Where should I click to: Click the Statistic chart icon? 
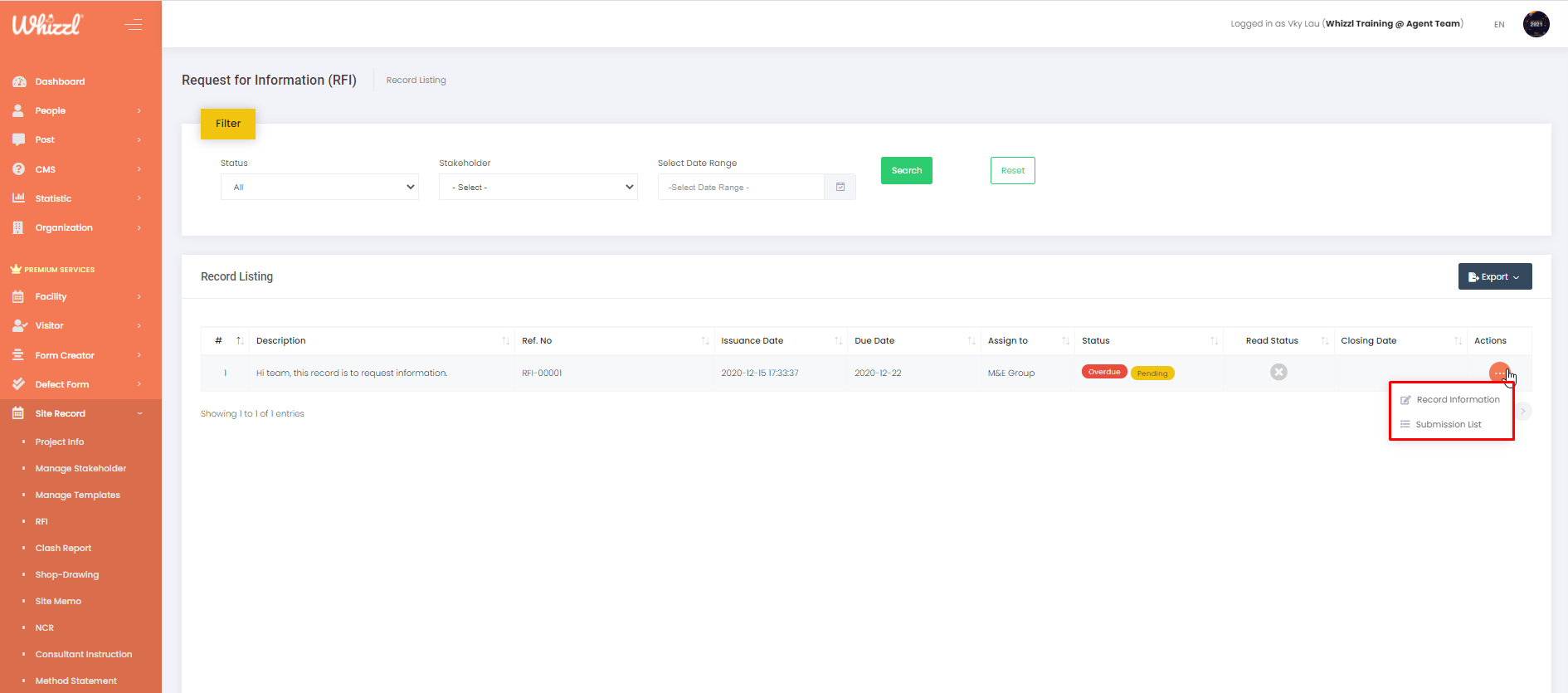point(18,198)
